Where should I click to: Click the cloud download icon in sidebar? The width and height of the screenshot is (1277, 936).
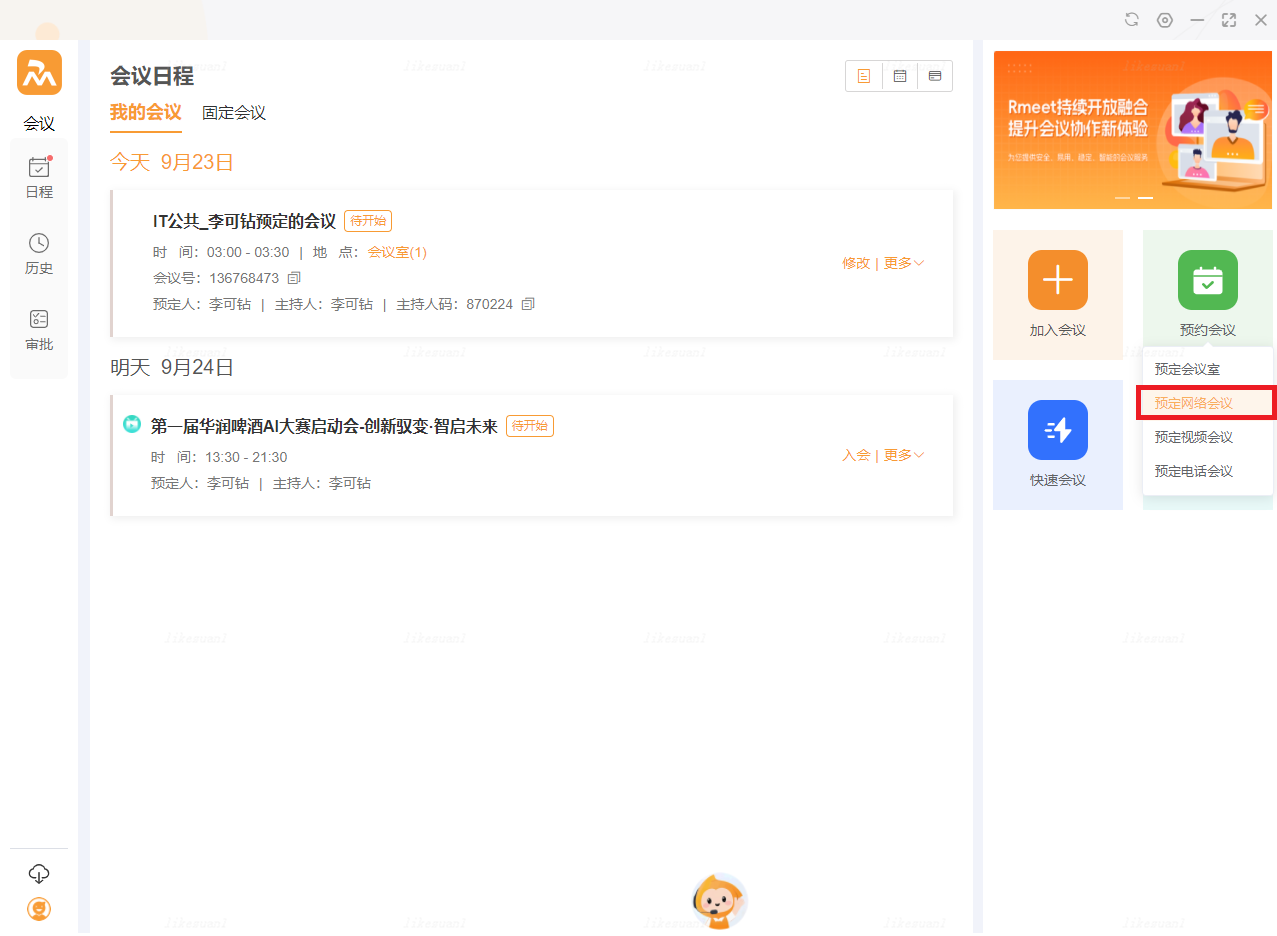[39, 873]
